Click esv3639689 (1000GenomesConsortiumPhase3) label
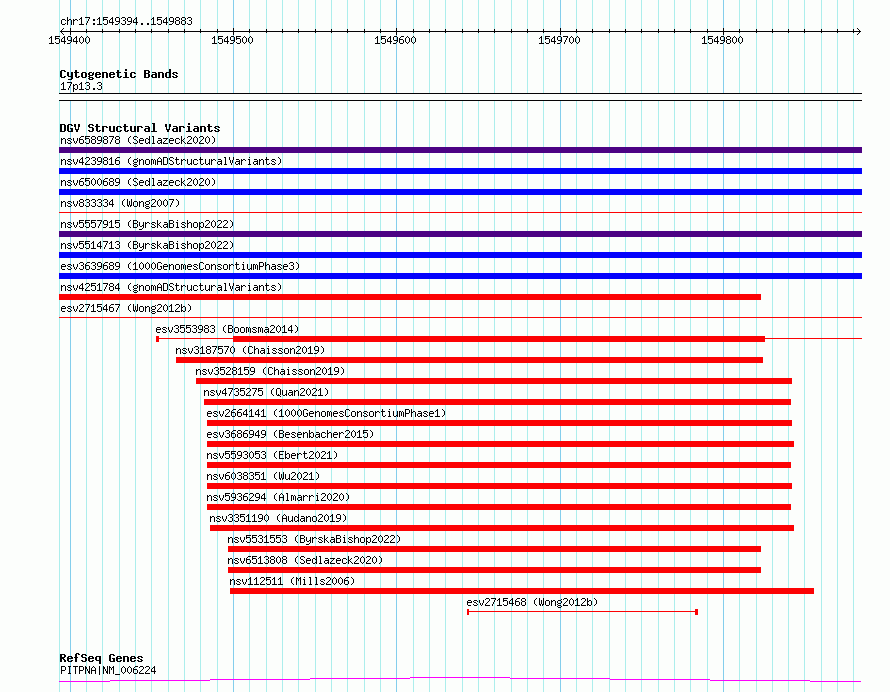890x692 pixels. click(x=180, y=266)
